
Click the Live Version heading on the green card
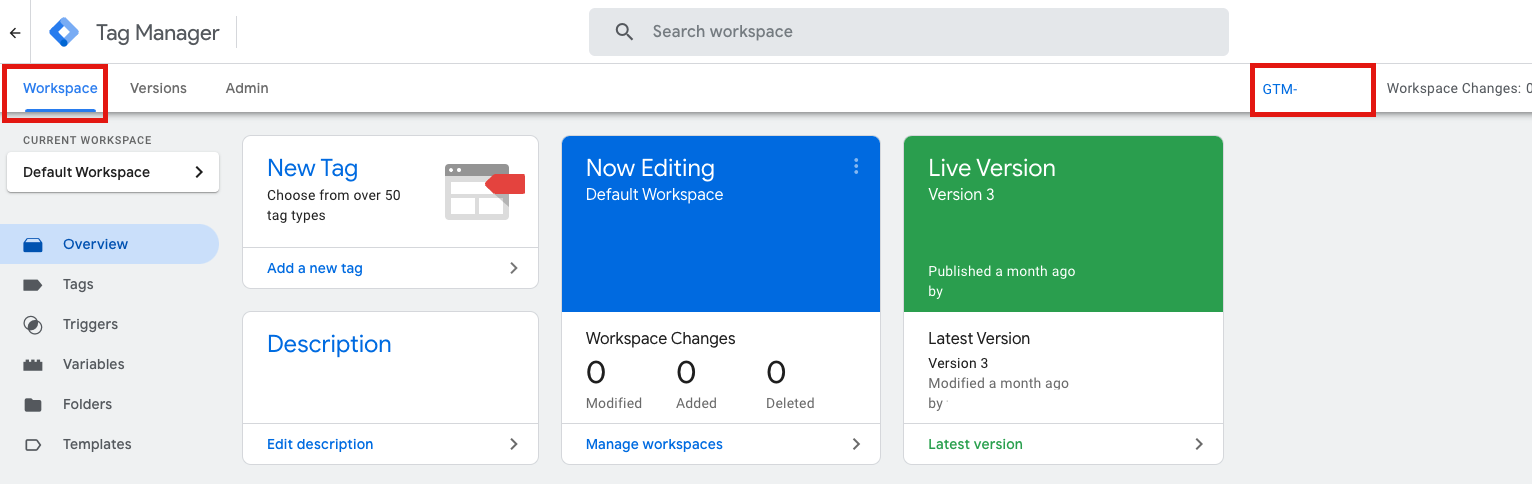pos(992,168)
